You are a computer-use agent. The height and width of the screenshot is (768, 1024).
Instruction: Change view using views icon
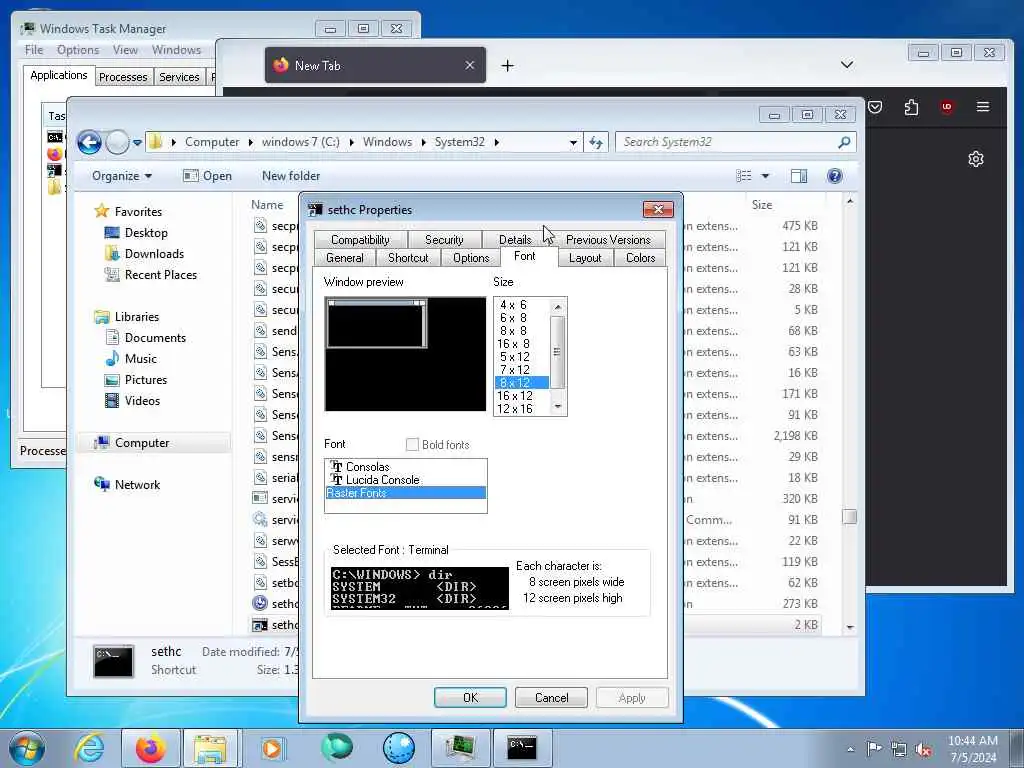[x=743, y=176]
